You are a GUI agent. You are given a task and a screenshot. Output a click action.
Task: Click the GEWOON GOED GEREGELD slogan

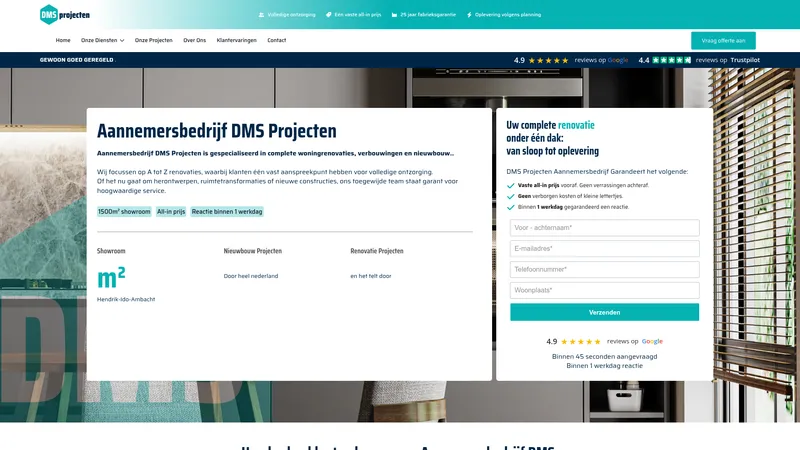coord(77,60)
